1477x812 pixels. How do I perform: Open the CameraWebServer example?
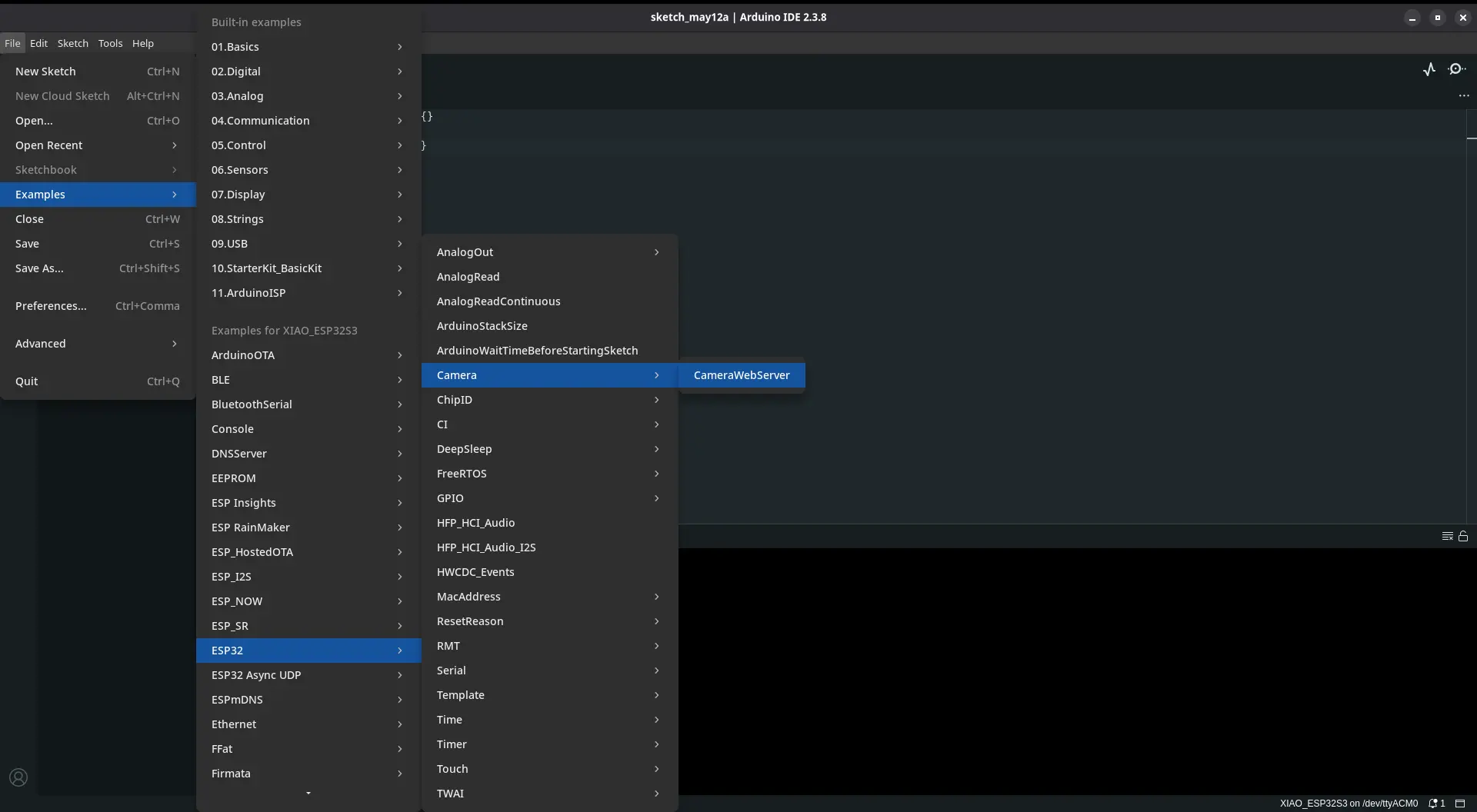(742, 375)
